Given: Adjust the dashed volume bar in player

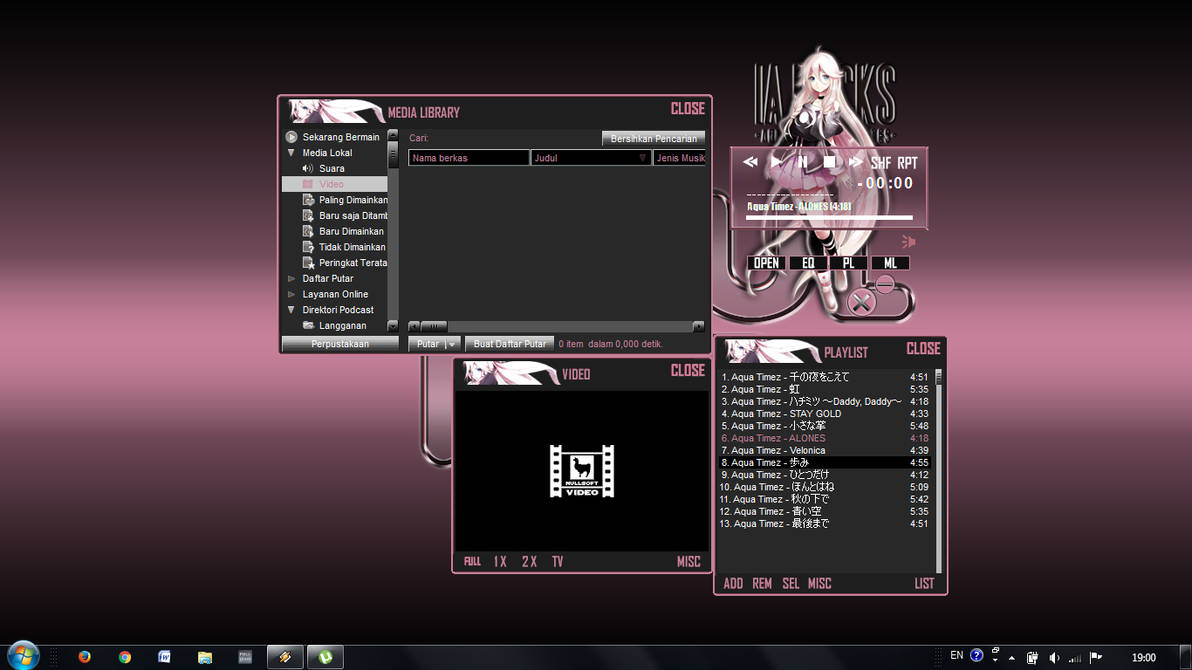Looking at the screenshot, I should tap(791, 195).
